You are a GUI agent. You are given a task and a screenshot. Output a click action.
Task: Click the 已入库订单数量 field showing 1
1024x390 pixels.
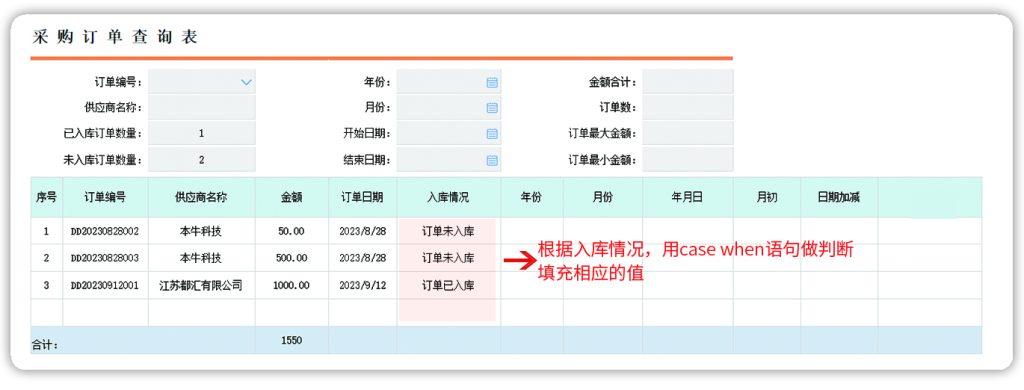(202, 133)
